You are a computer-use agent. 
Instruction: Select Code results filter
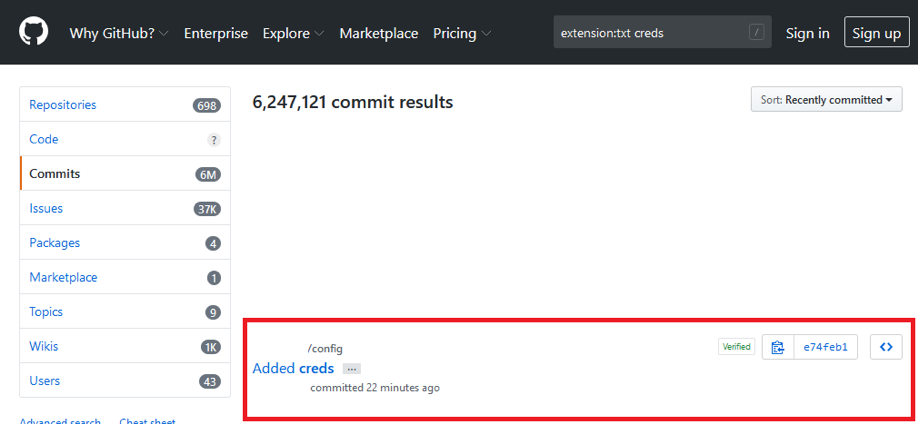(125, 139)
